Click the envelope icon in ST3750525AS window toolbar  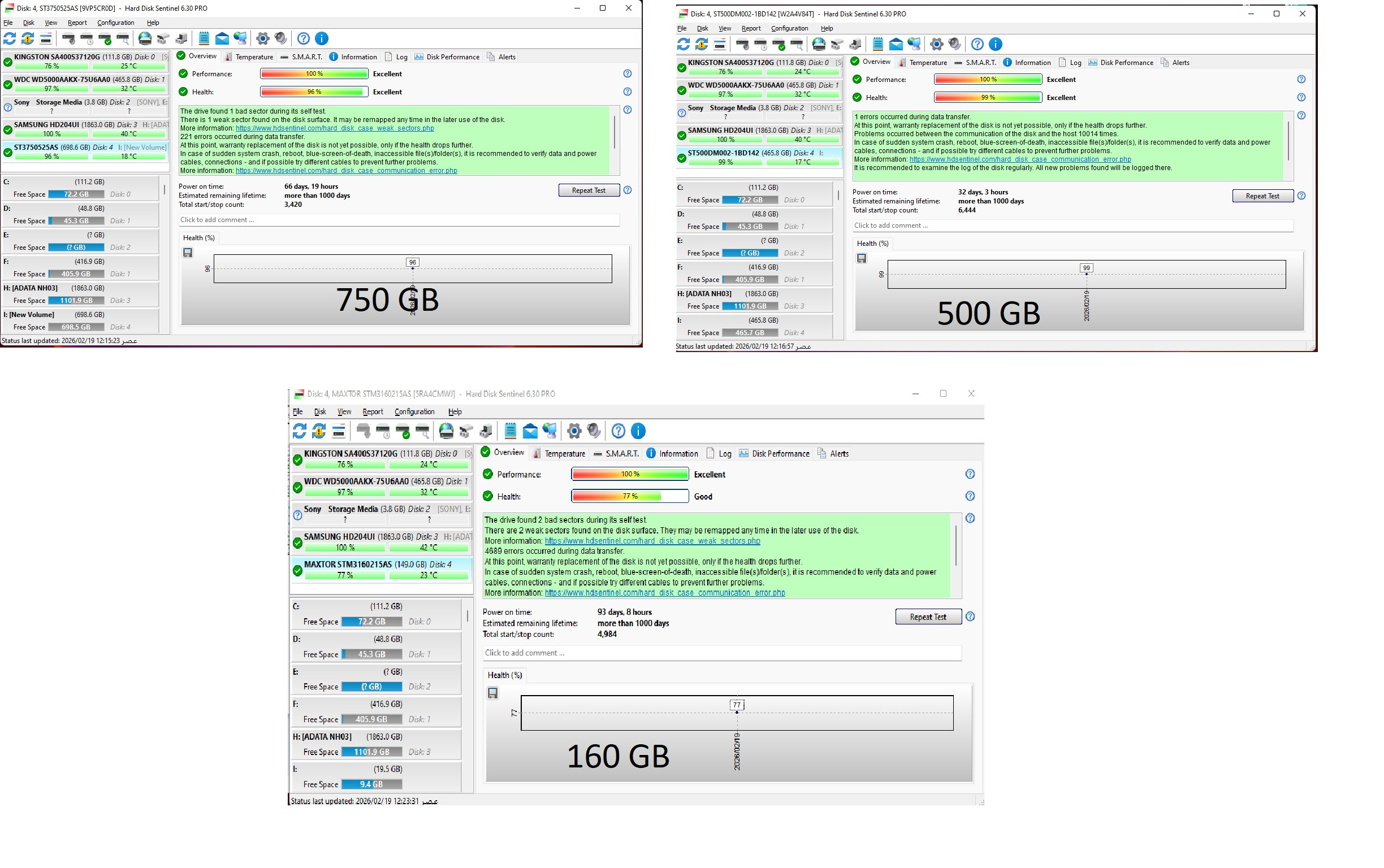click(222, 38)
